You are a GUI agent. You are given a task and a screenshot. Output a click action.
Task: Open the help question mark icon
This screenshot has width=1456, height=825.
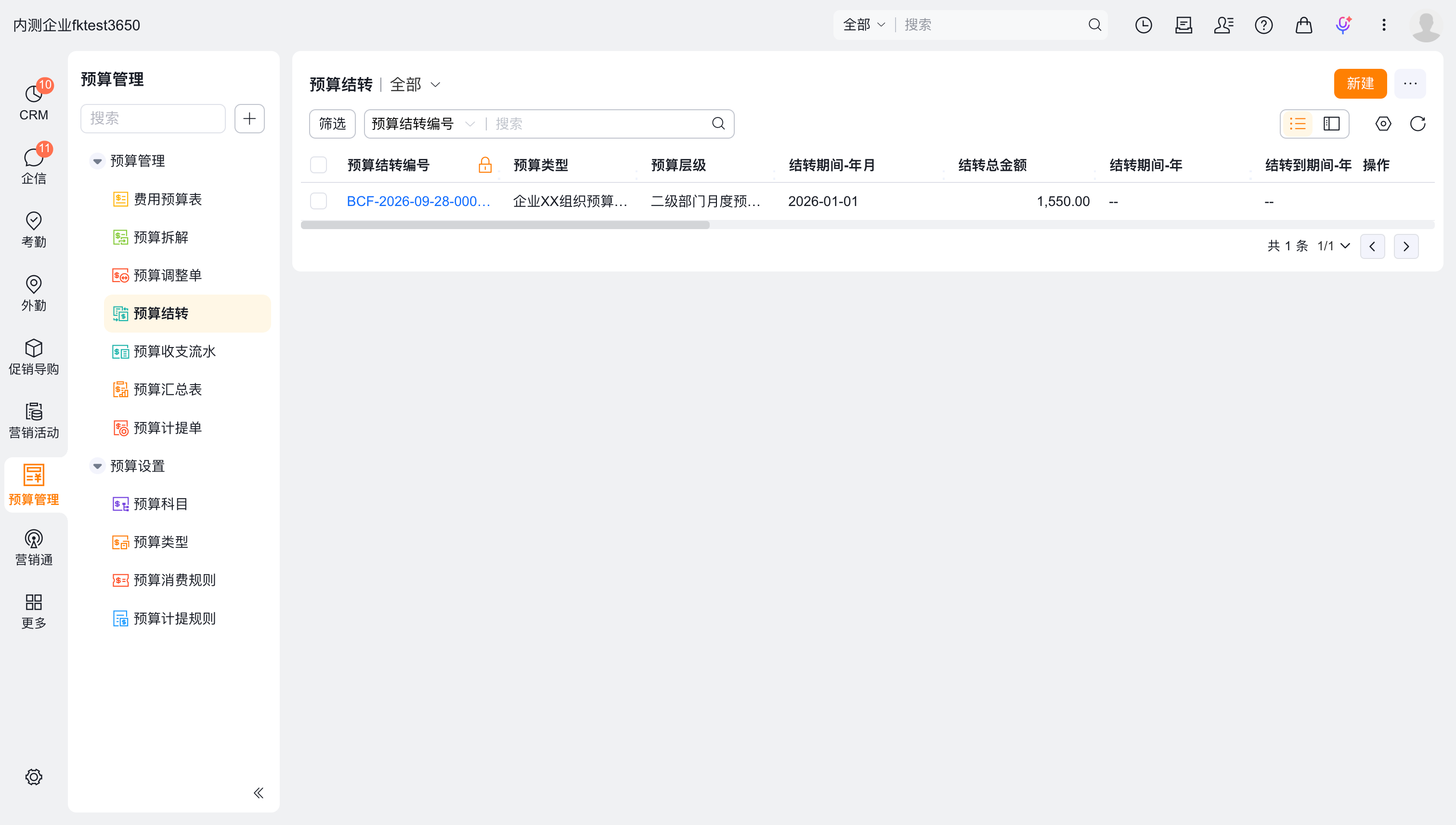coord(1263,25)
